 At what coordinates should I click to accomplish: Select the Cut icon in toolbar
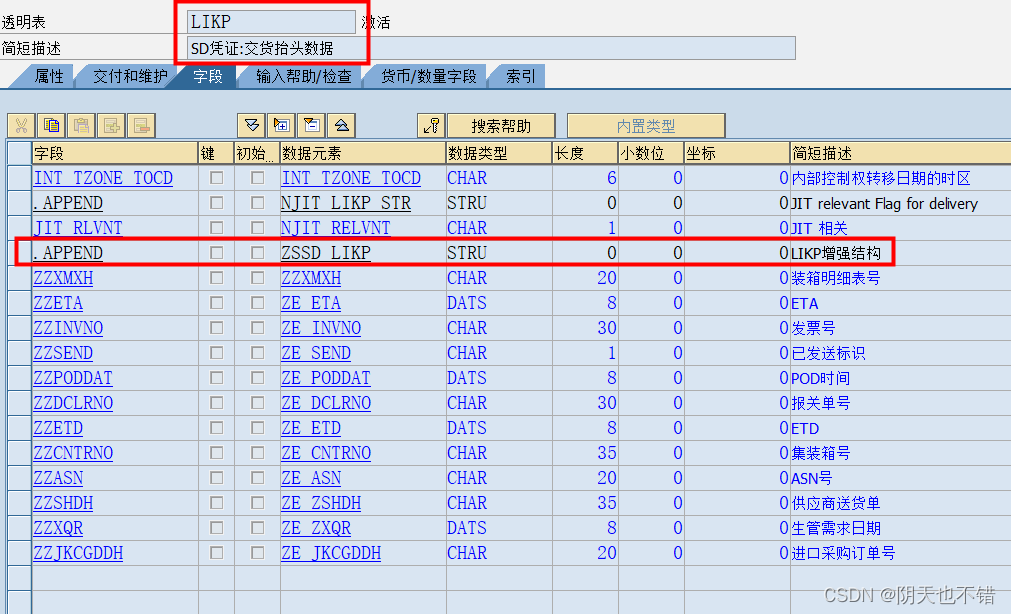tap(22, 125)
